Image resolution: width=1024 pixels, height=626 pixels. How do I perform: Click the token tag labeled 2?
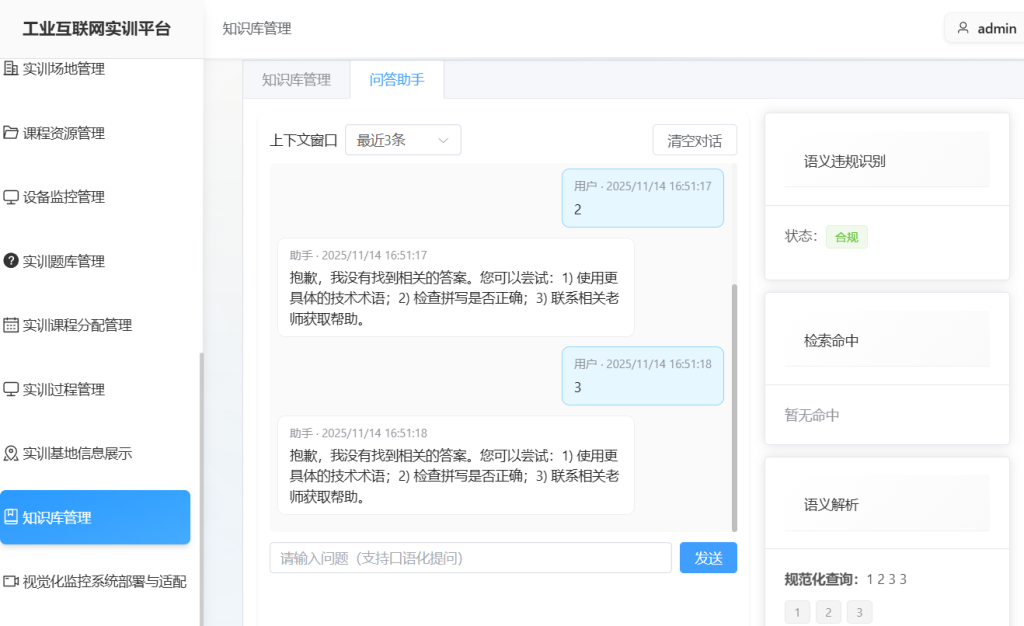coord(828,612)
